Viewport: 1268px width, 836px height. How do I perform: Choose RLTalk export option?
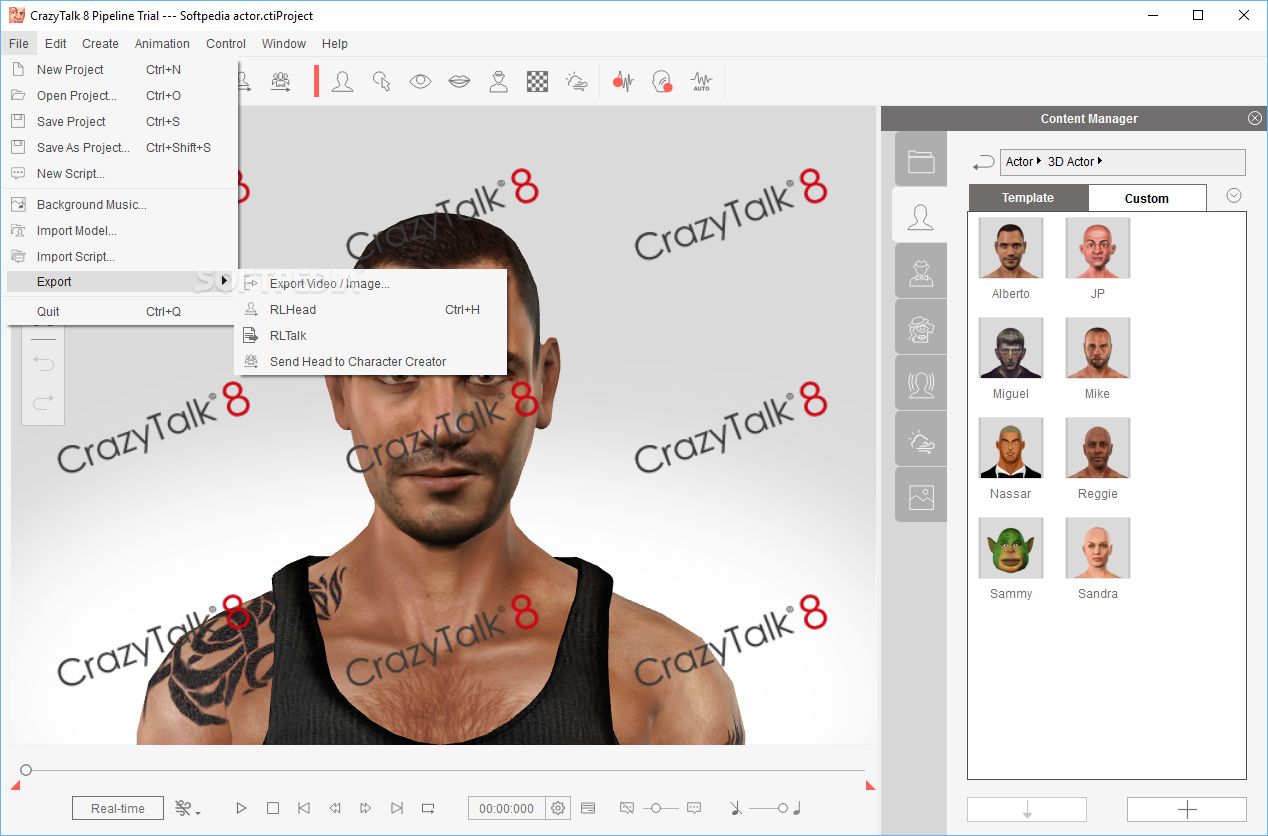coord(370,336)
